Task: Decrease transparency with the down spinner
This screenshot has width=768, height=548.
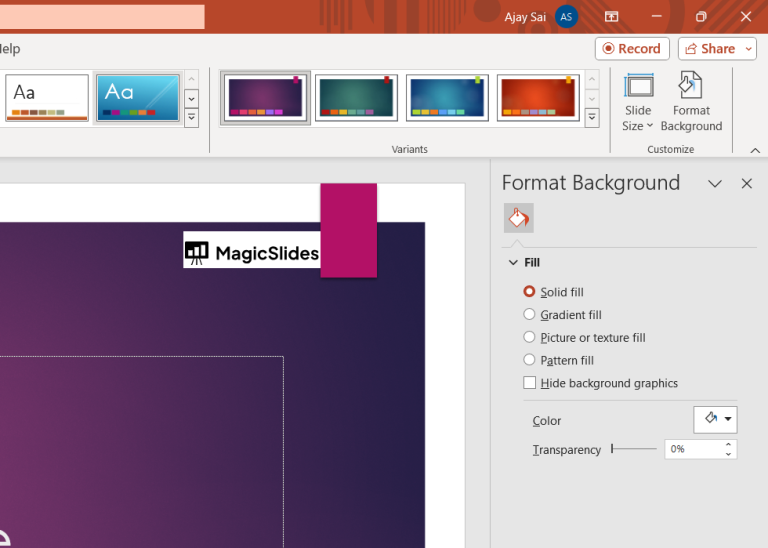Action: [728, 454]
